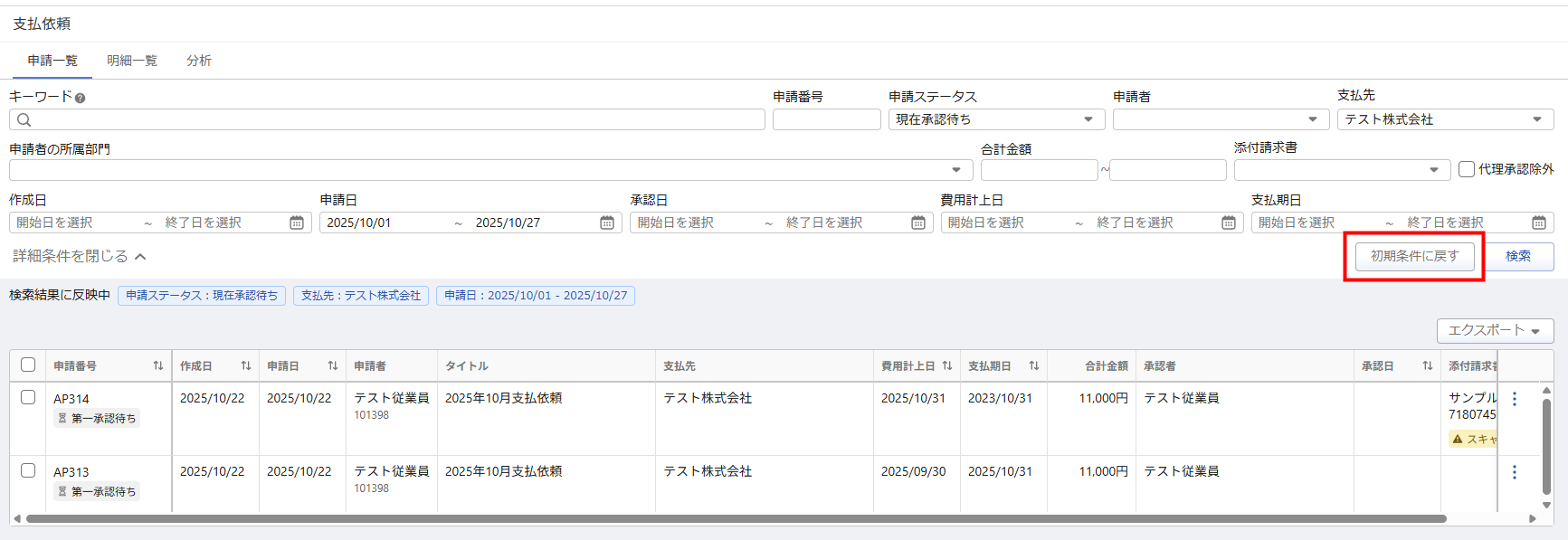Expand the 支払先 dropdown showing テスト株式会社
The height and width of the screenshot is (540, 1568).
1444,119
